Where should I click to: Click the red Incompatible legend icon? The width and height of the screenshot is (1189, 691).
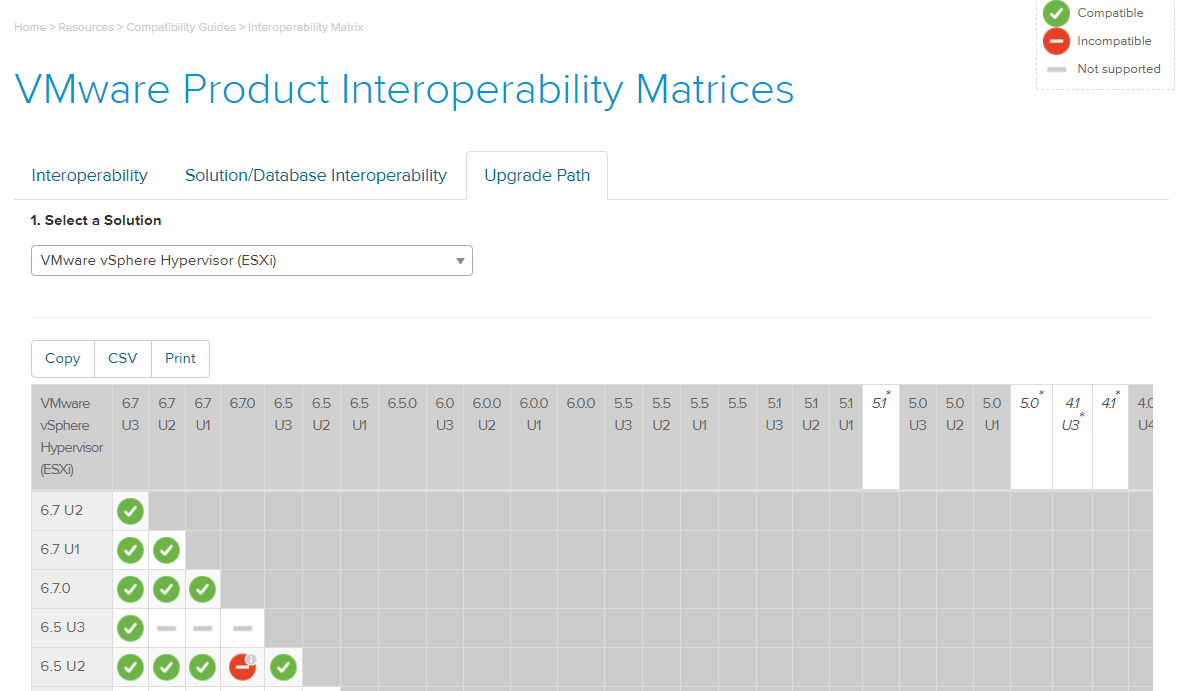click(1056, 41)
